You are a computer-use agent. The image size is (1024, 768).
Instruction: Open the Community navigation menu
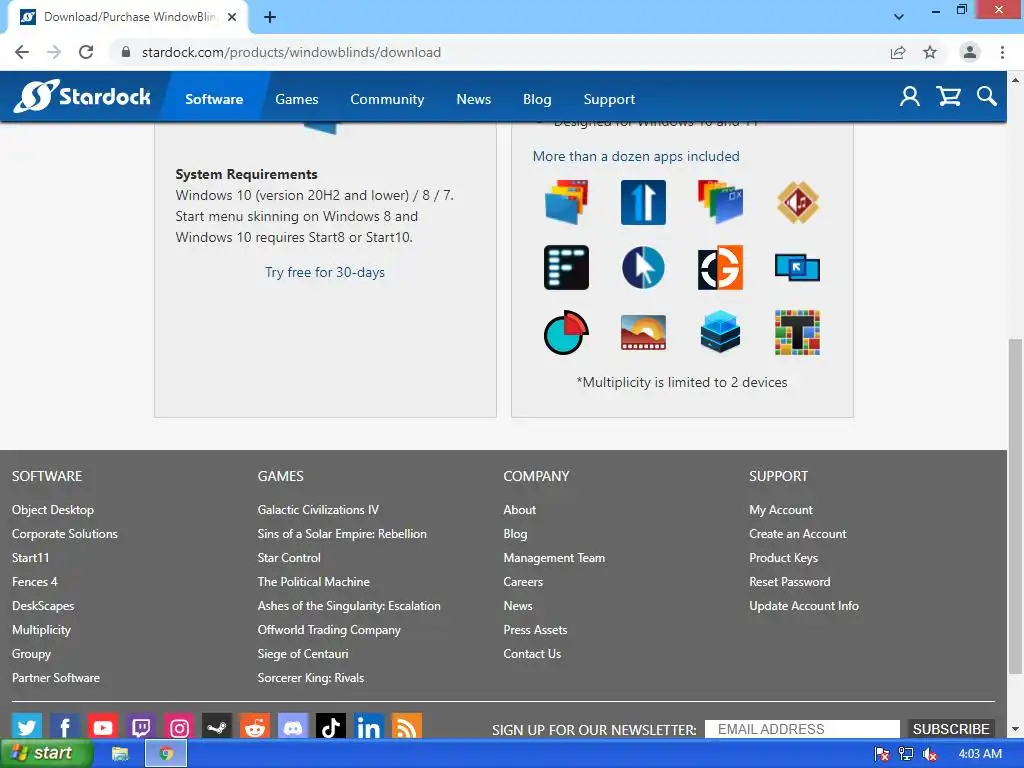click(x=387, y=99)
